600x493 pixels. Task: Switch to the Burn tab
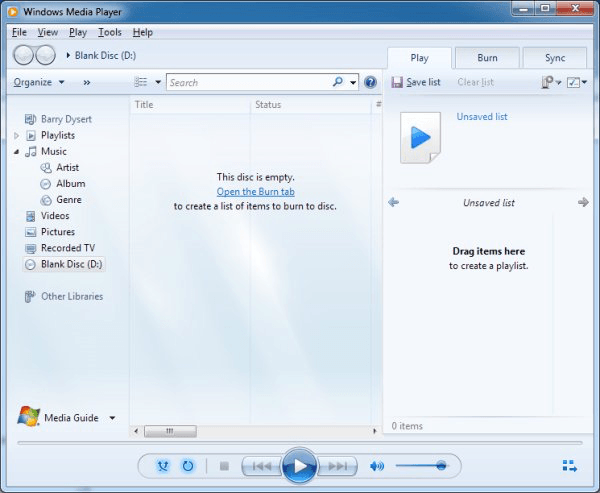[x=487, y=58]
